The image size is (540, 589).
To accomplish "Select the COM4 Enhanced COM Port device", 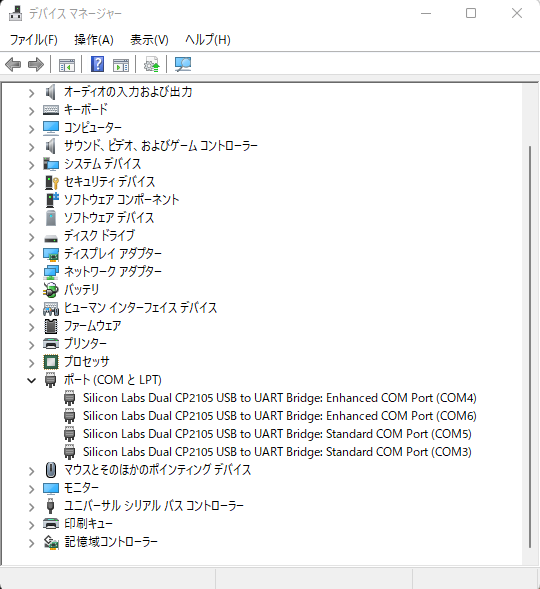I will click(x=280, y=398).
